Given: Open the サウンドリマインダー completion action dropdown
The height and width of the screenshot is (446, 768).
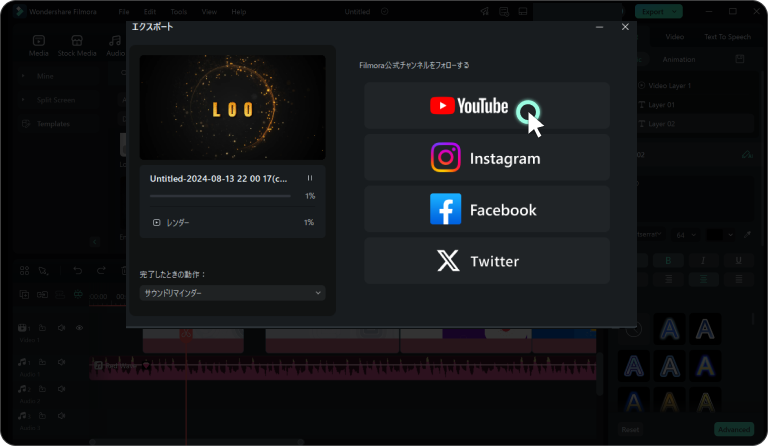Looking at the screenshot, I should coord(232,293).
